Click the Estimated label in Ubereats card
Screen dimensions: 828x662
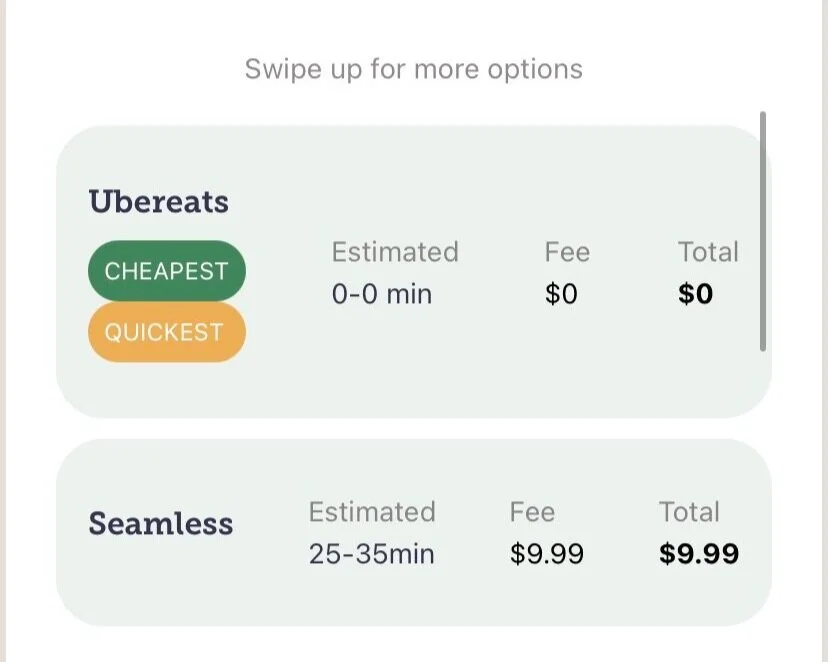395,252
